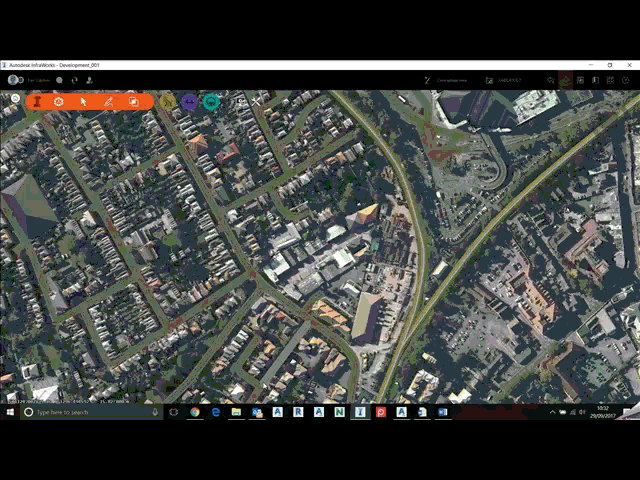Image resolution: width=640 pixels, height=480 pixels.
Task: Click the sync refresh arrows icon
Action: 74,80
